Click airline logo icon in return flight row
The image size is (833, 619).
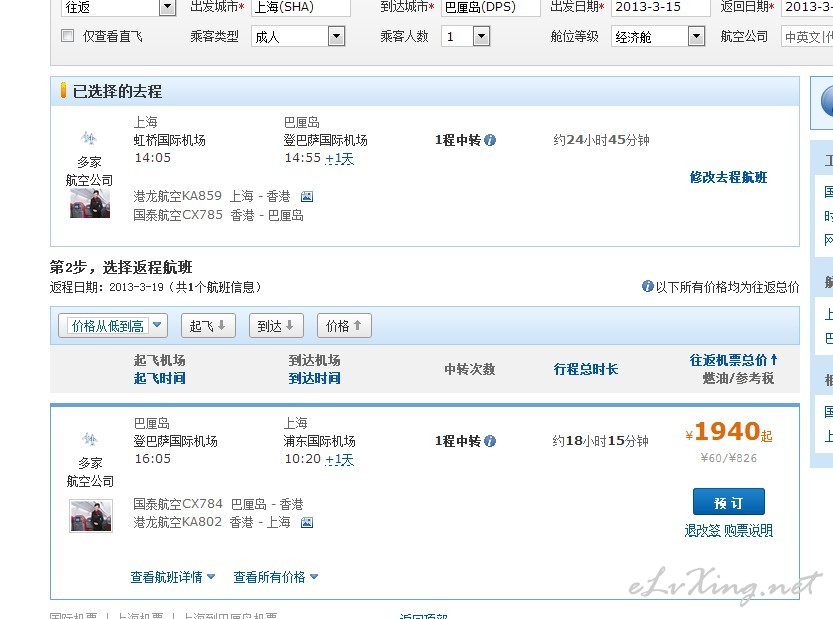coord(90,439)
